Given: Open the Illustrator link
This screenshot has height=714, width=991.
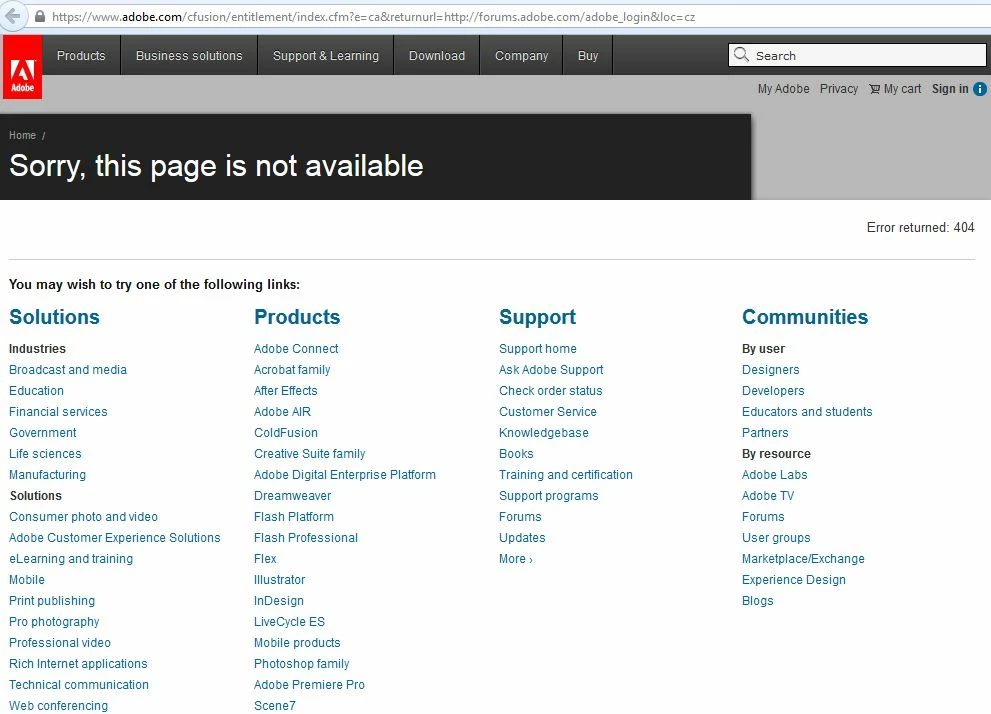Looking at the screenshot, I should 279,579.
